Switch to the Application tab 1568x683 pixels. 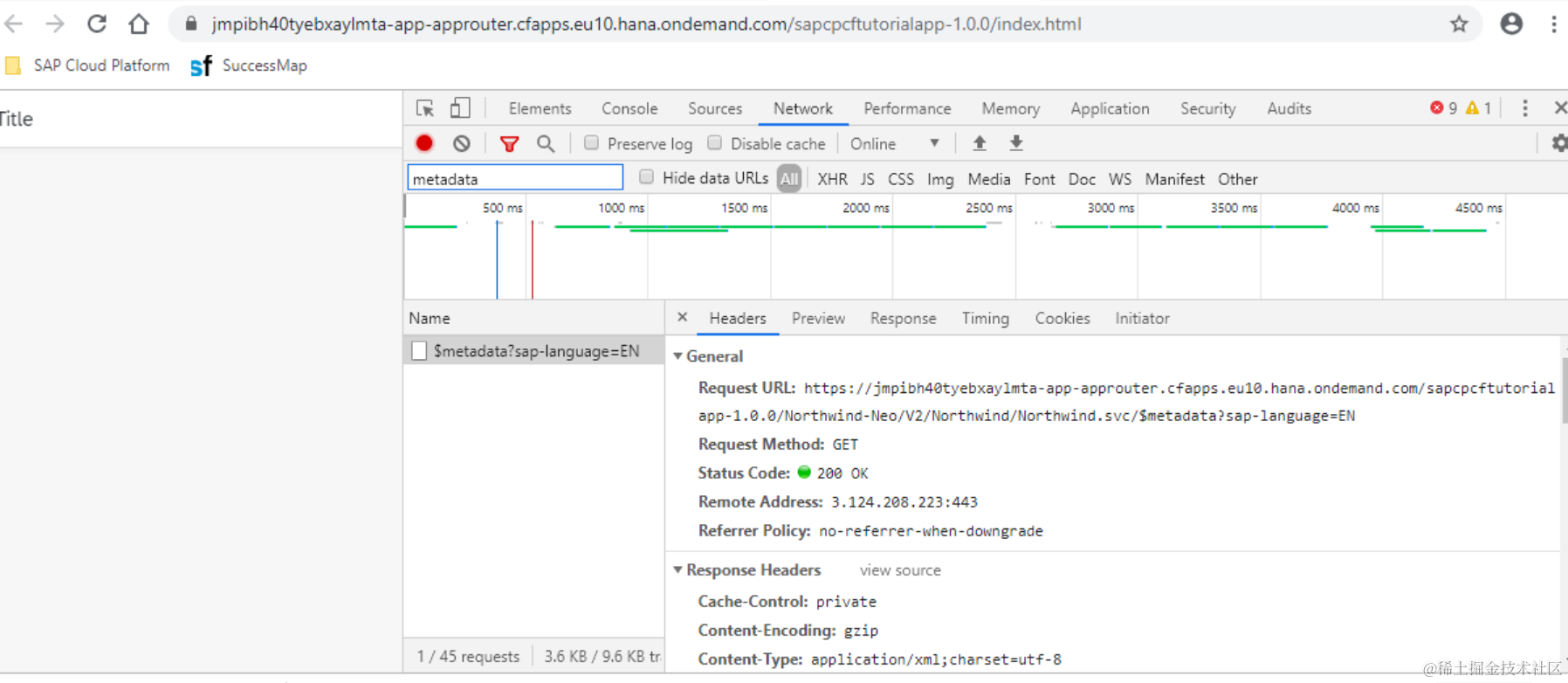[1110, 108]
